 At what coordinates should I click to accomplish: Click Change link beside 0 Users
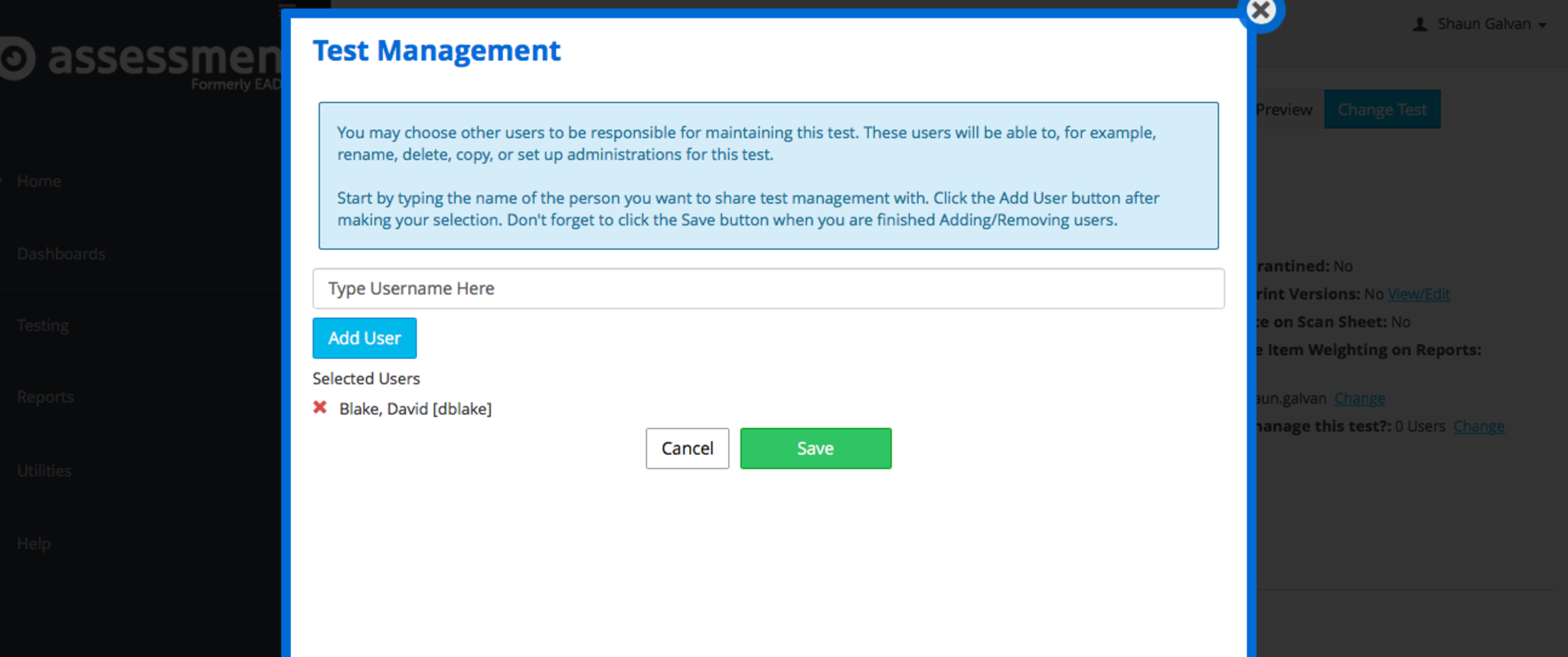pos(1478,427)
